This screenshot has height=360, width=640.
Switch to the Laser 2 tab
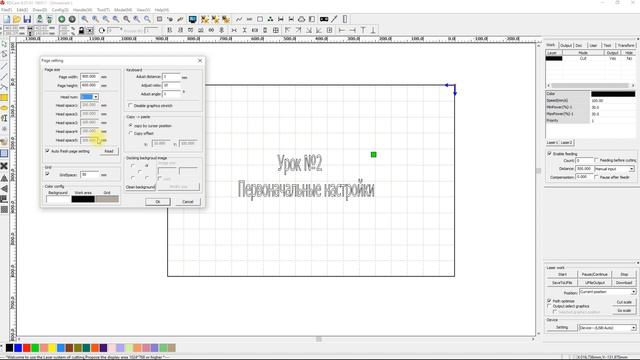tap(567, 142)
